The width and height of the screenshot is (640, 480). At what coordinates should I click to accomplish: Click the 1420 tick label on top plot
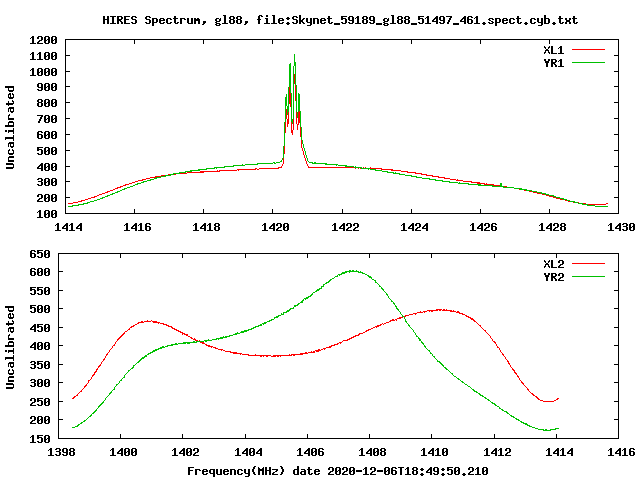(x=275, y=227)
